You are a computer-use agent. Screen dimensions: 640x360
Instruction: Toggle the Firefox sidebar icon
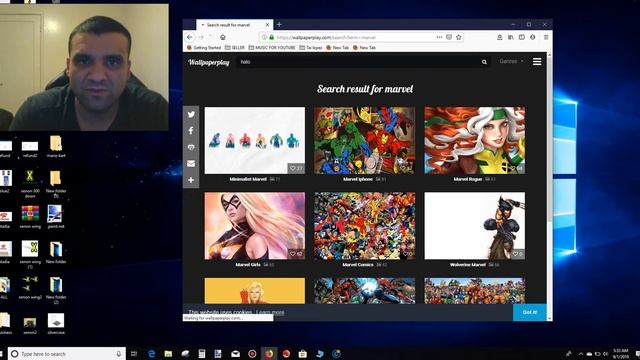coord(522,37)
